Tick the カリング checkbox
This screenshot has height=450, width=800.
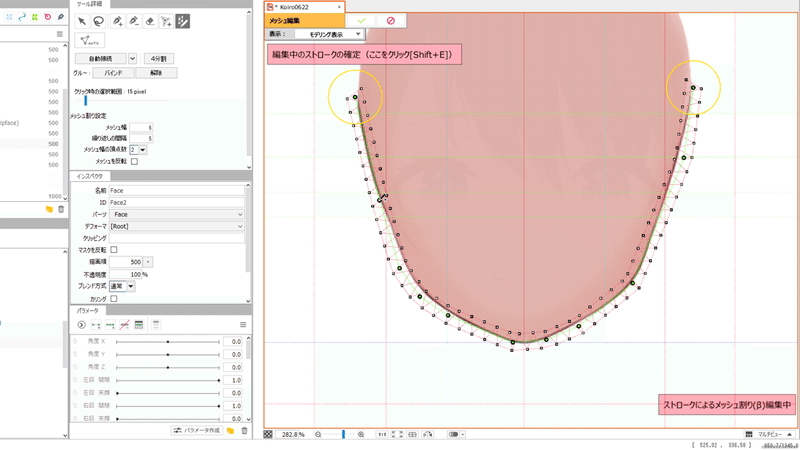point(114,299)
